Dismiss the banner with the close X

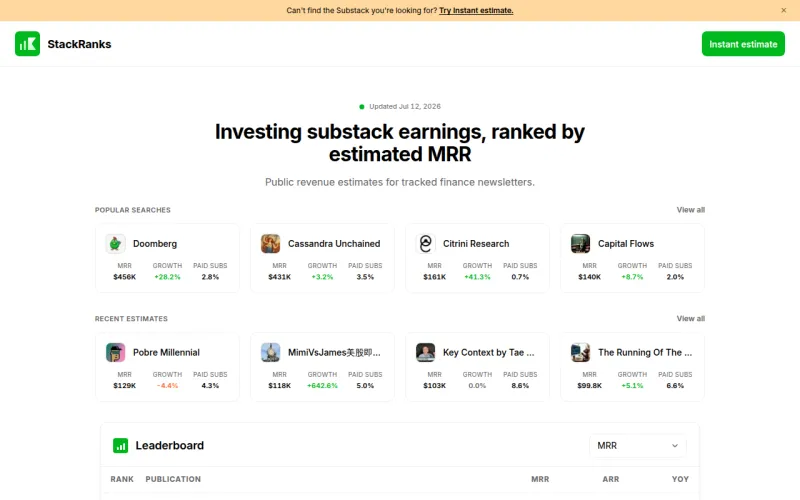(x=784, y=10)
